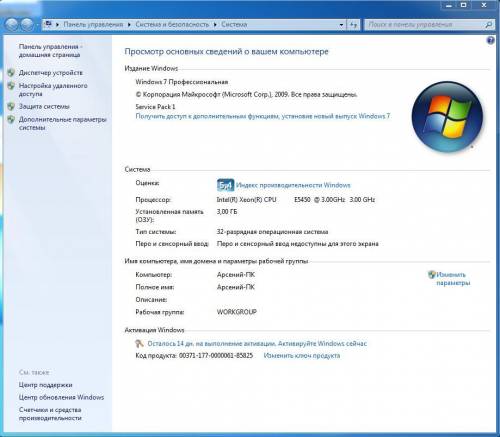Expand the arrow after Система и безопасность breadcrumb

point(215,25)
